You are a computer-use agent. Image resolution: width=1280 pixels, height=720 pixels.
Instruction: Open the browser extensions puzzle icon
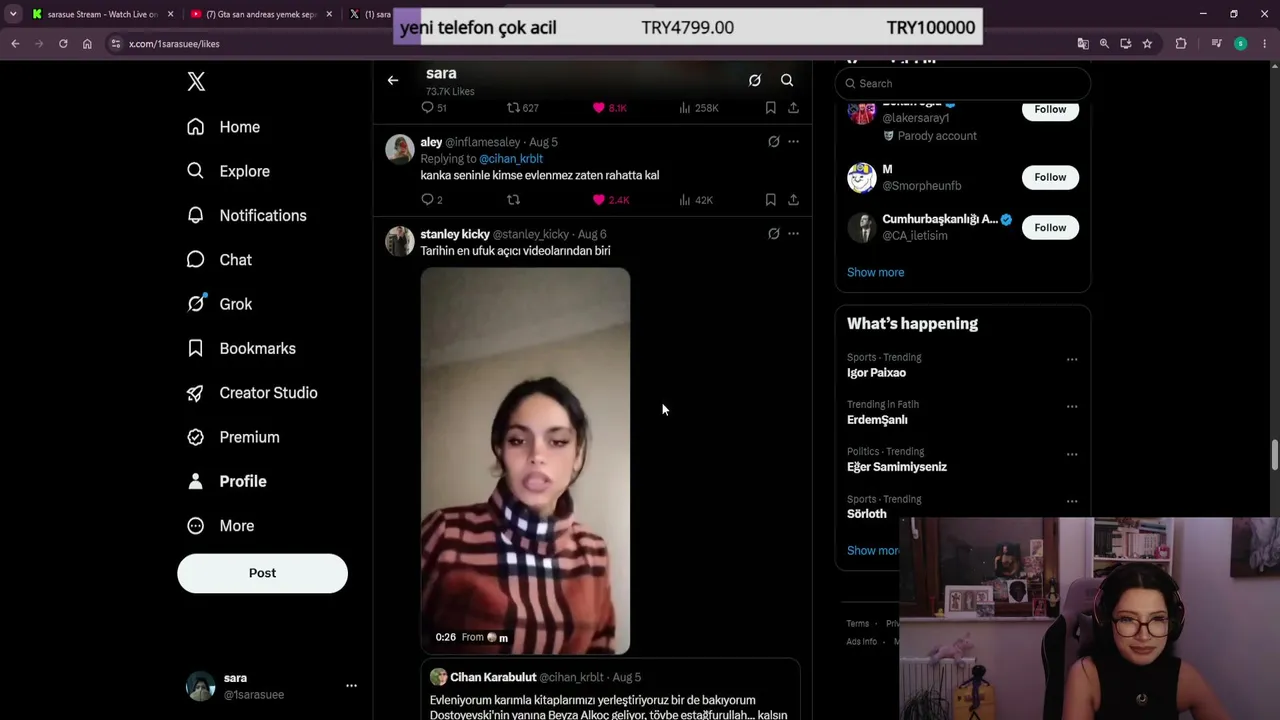[1181, 44]
